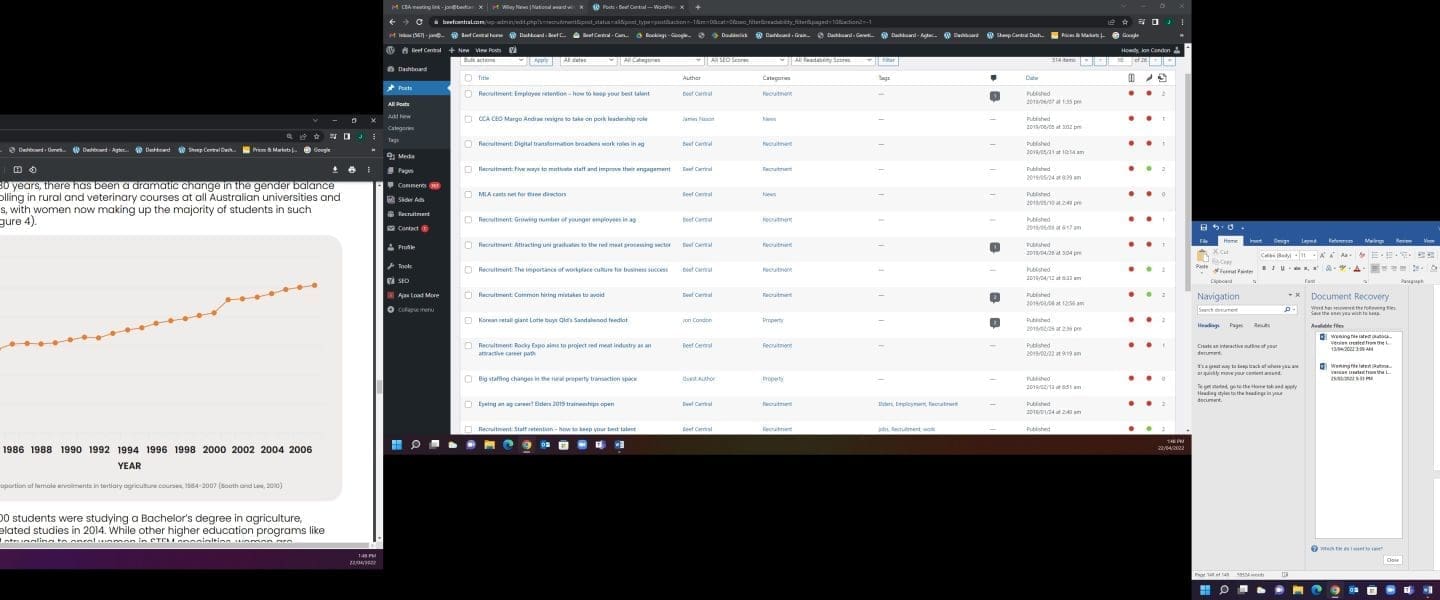The height and width of the screenshot is (600, 1440).
Task: Open tab search chevron in left browser
Action: (315, 120)
